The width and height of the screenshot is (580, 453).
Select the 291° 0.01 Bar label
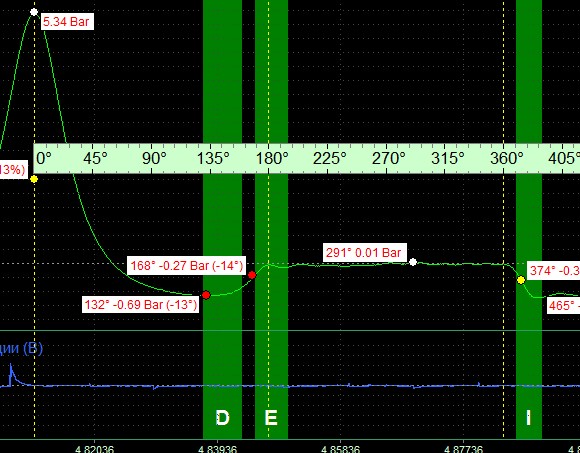(x=365, y=253)
